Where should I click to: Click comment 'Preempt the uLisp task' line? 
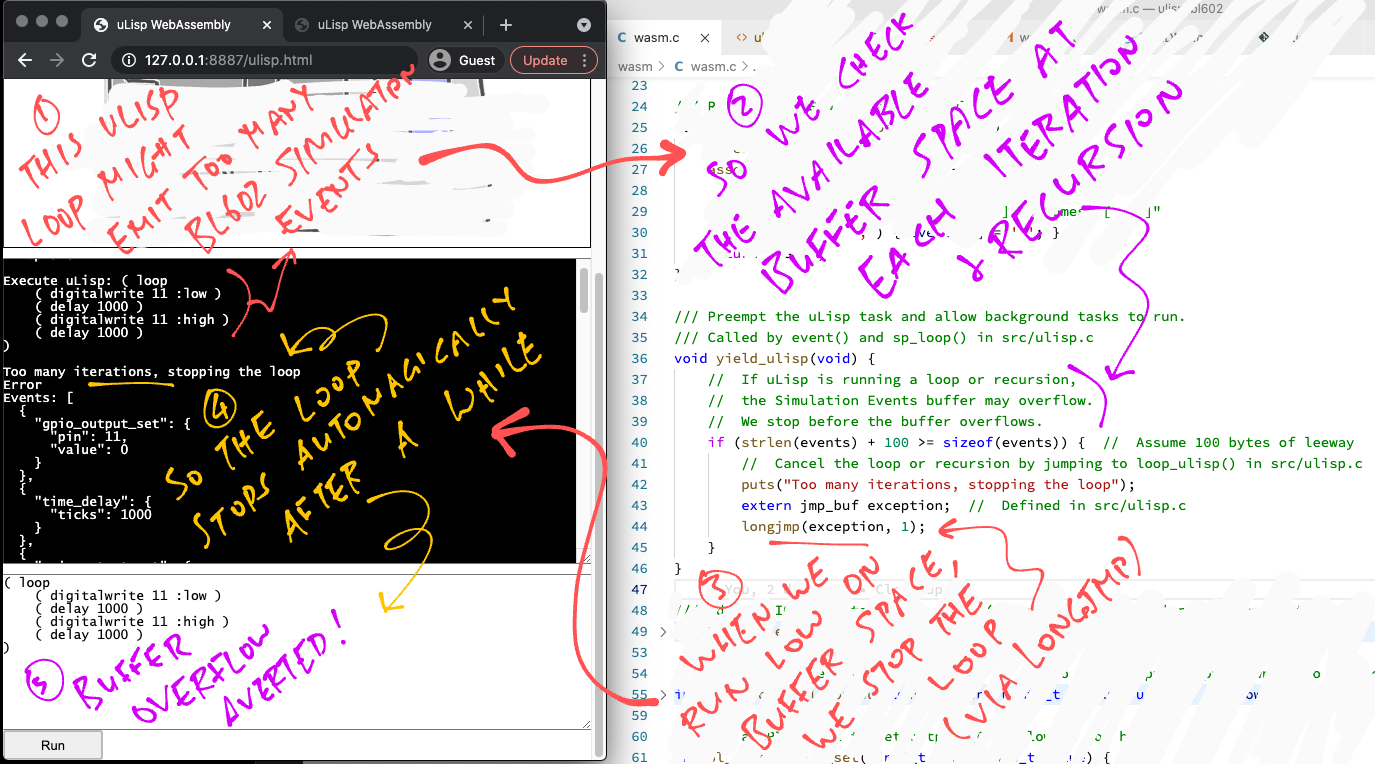pyautogui.click(x=929, y=316)
